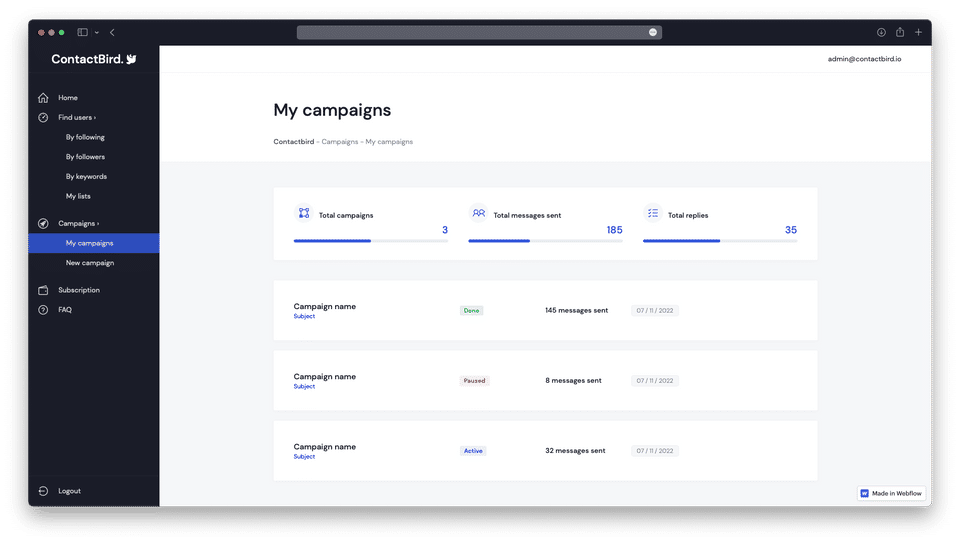Image resolution: width=960 pixels, height=544 pixels.
Task: Click Subject link in the Paused campaign row
Action: (304, 387)
